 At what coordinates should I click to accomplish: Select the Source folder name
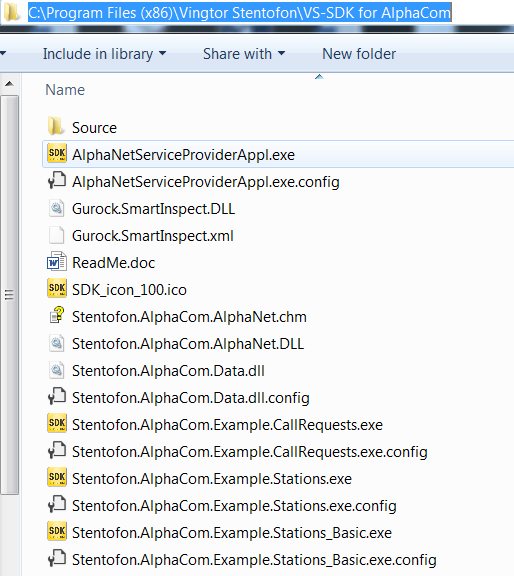coord(94,128)
